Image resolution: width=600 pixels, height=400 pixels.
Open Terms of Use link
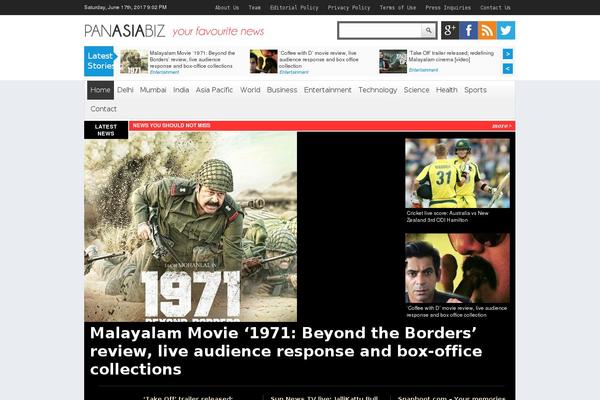point(398,7)
